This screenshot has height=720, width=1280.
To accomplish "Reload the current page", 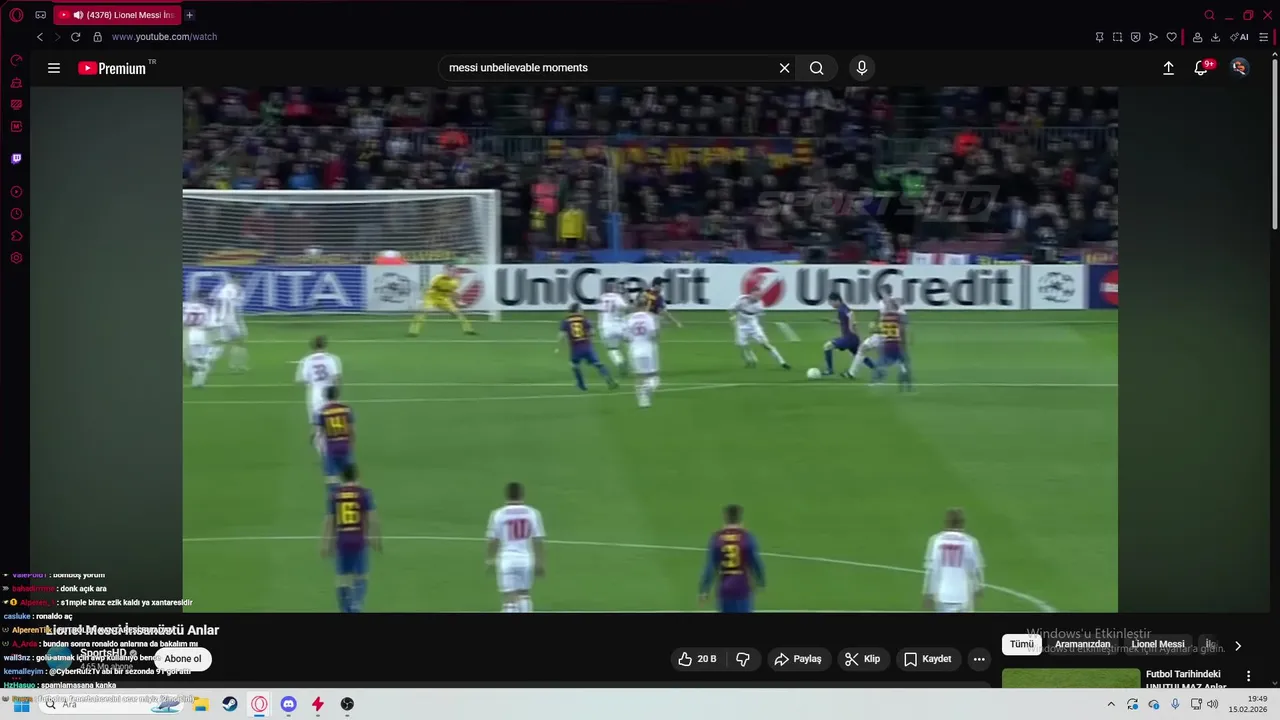I will click(75, 37).
